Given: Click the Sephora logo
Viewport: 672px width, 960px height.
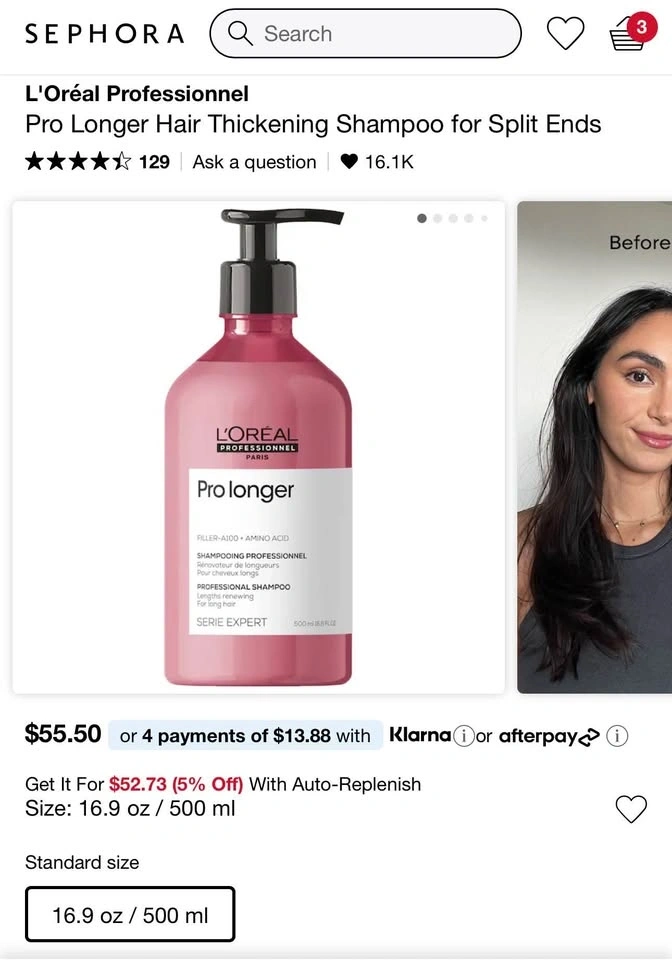Looking at the screenshot, I should click(104, 34).
